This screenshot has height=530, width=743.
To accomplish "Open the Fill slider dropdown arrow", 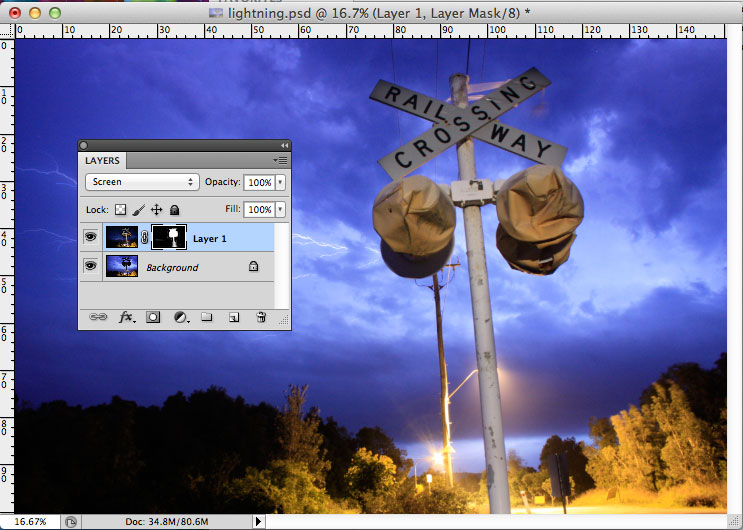I will pyautogui.click(x=279, y=210).
